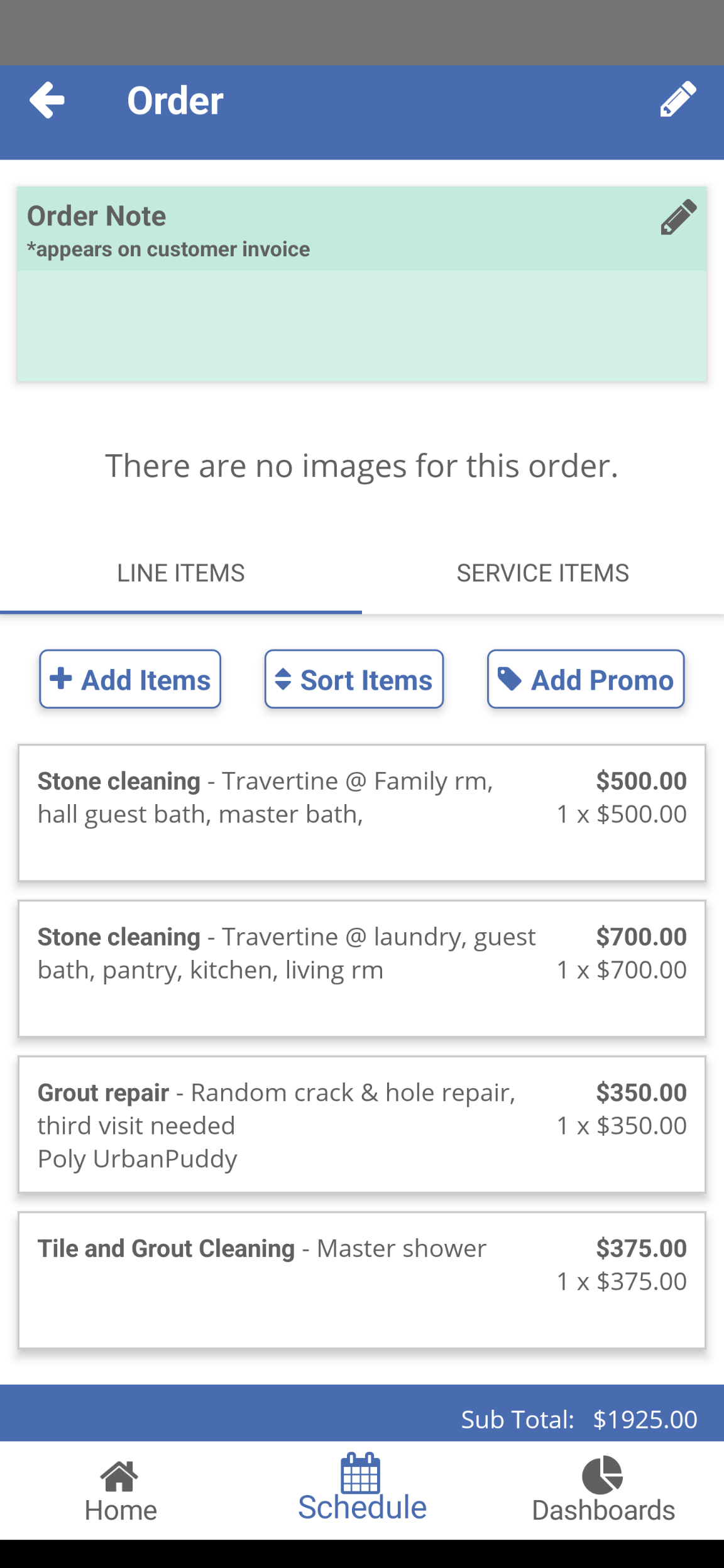The width and height of the screenshot is (724, 1568).
Task: Switch to the Service Items tab
Action: click(542, 574)
